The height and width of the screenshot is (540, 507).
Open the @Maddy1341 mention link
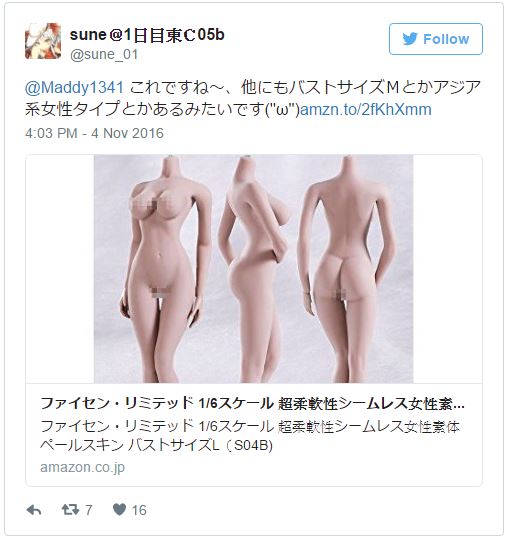click(74, 87)
